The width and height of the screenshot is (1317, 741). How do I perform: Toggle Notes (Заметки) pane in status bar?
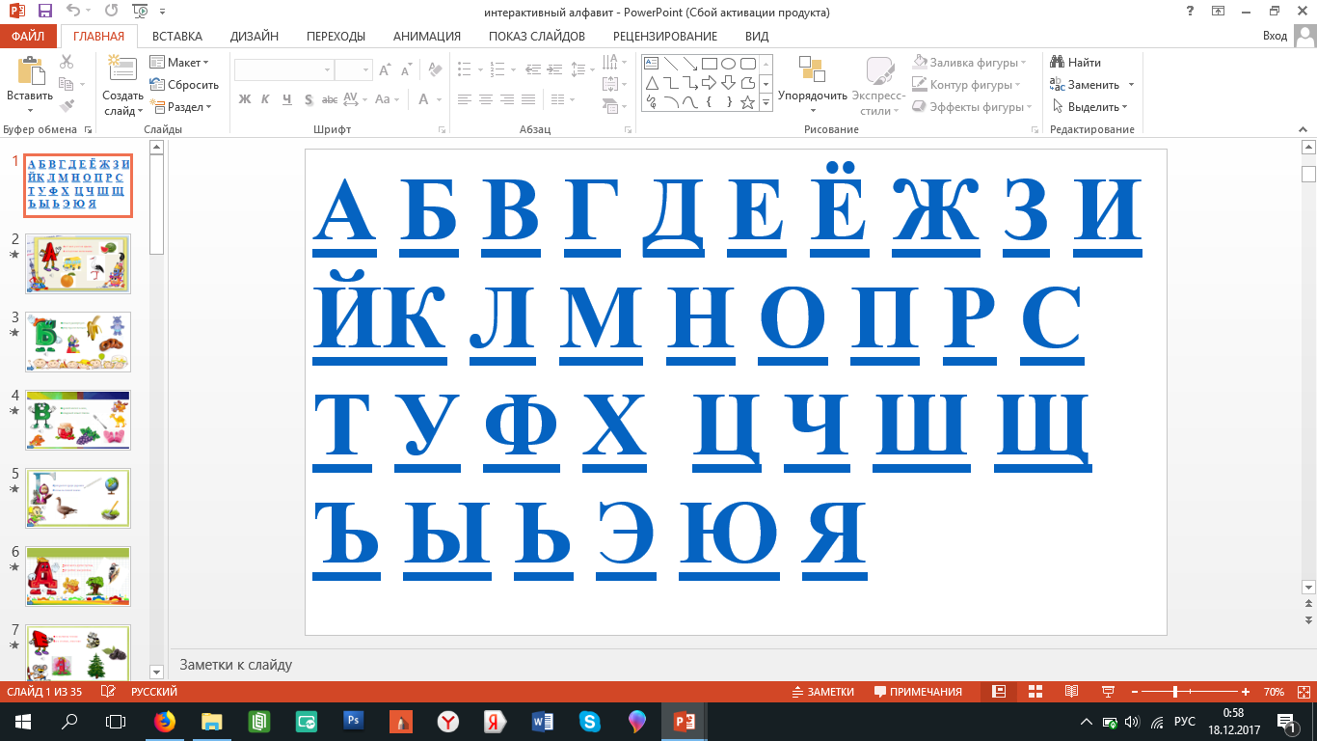point(823,692)
